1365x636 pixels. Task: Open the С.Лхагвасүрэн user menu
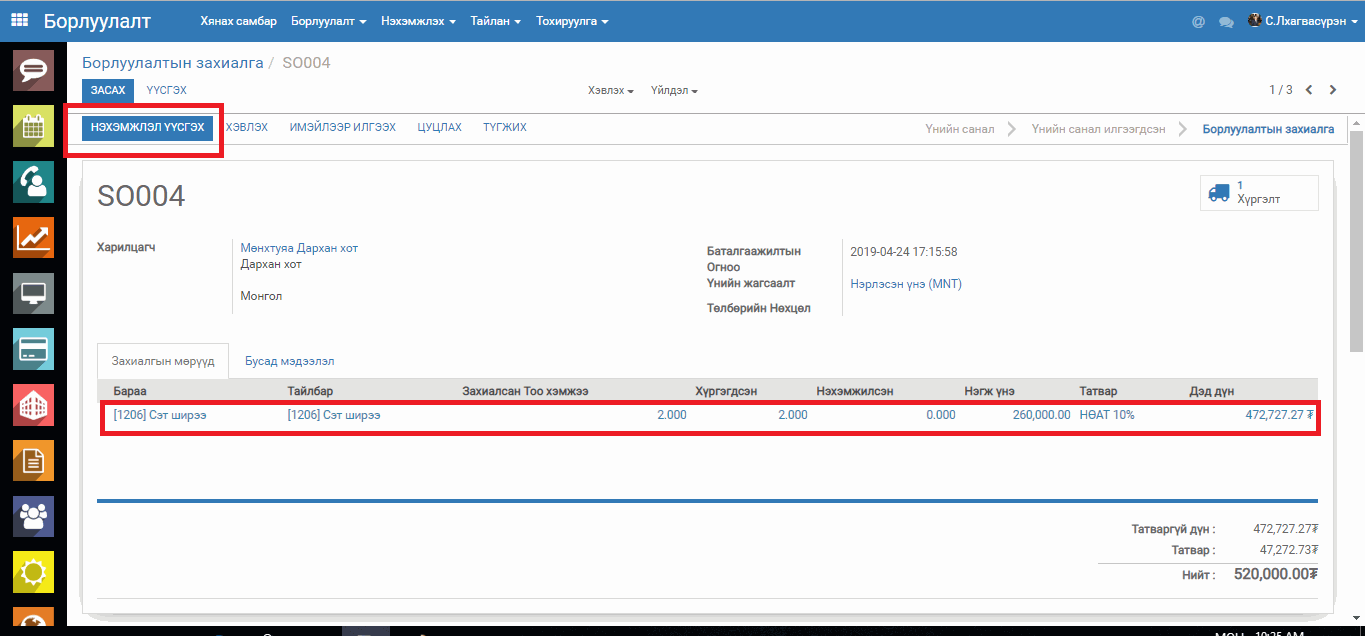point(1303,21)
